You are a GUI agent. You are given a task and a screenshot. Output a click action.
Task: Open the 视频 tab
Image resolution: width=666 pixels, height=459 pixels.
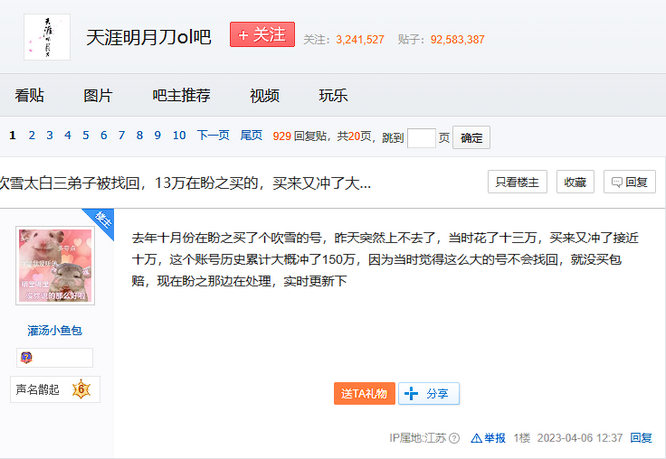coord(264,96)
